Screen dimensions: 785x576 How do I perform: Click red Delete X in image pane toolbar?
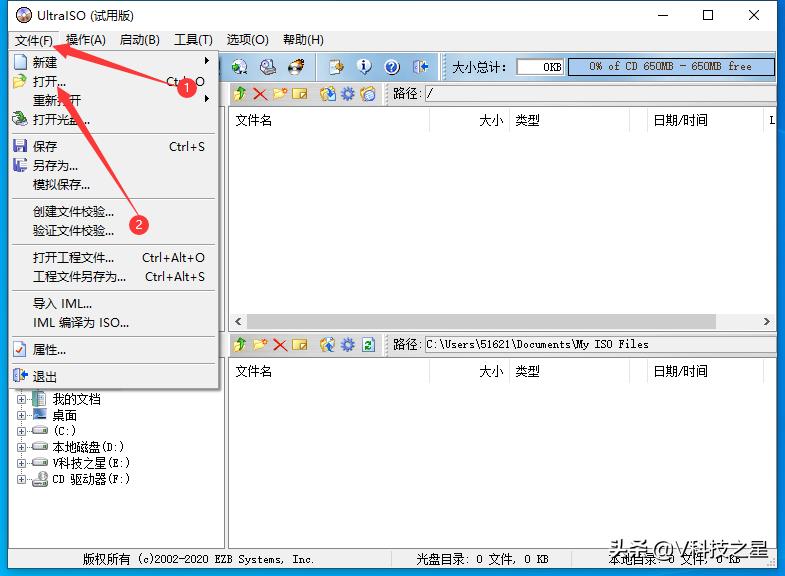(260, 94)
